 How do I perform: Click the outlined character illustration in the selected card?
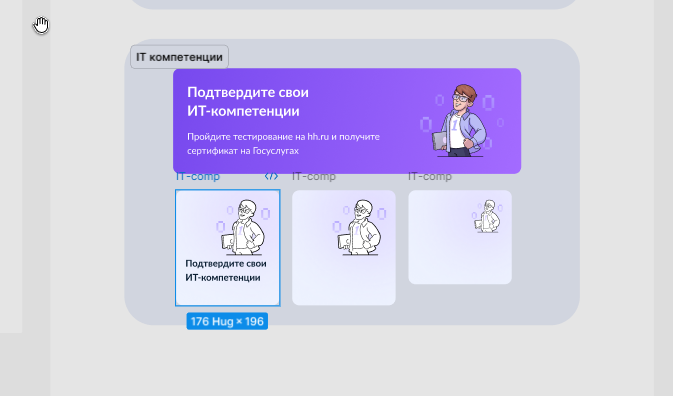243,227
